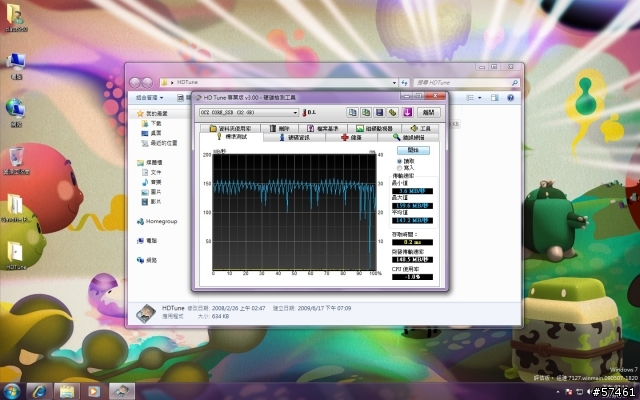Viewport: 640px width, 400px height.
Task: Click the benchmark graph area
Action: [294, 212]
